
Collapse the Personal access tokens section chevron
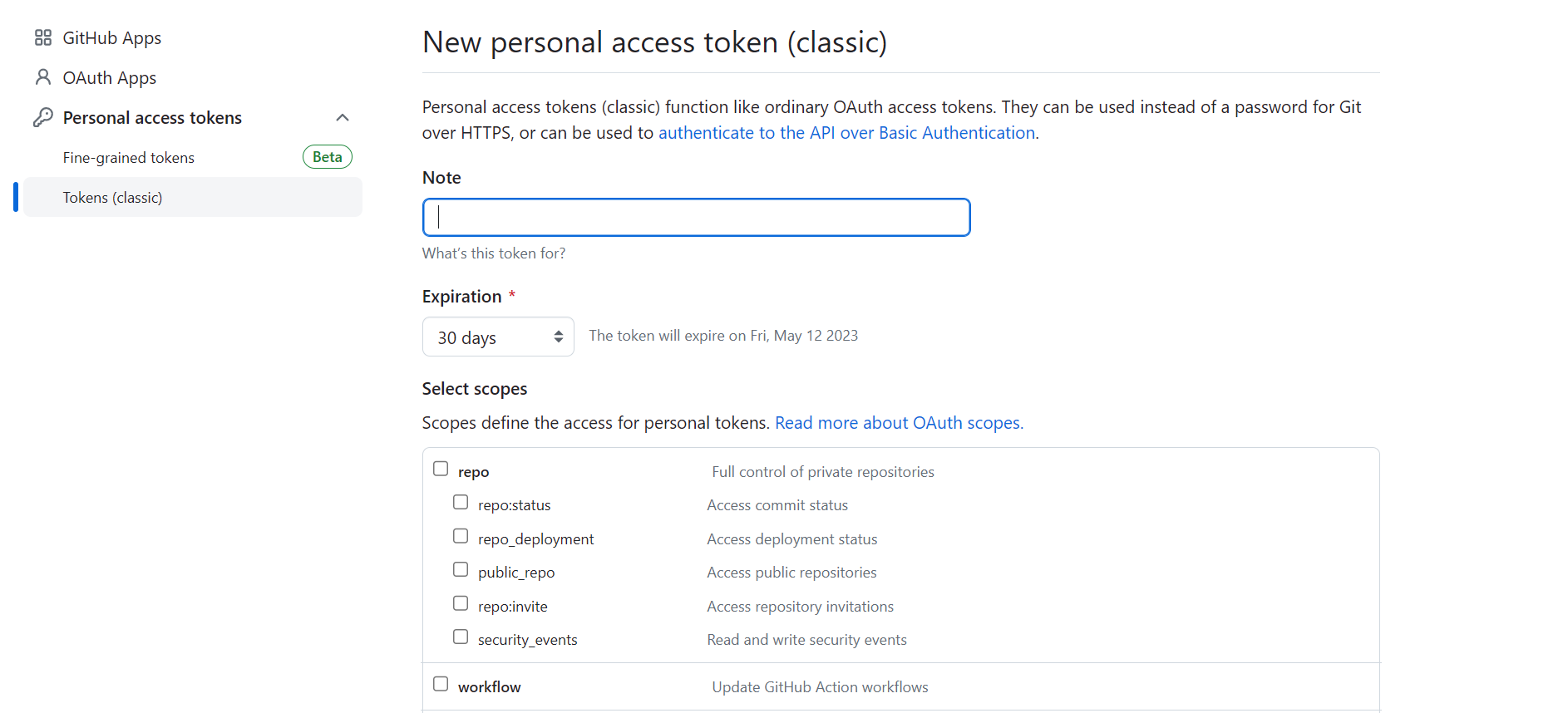click(343, 117)
